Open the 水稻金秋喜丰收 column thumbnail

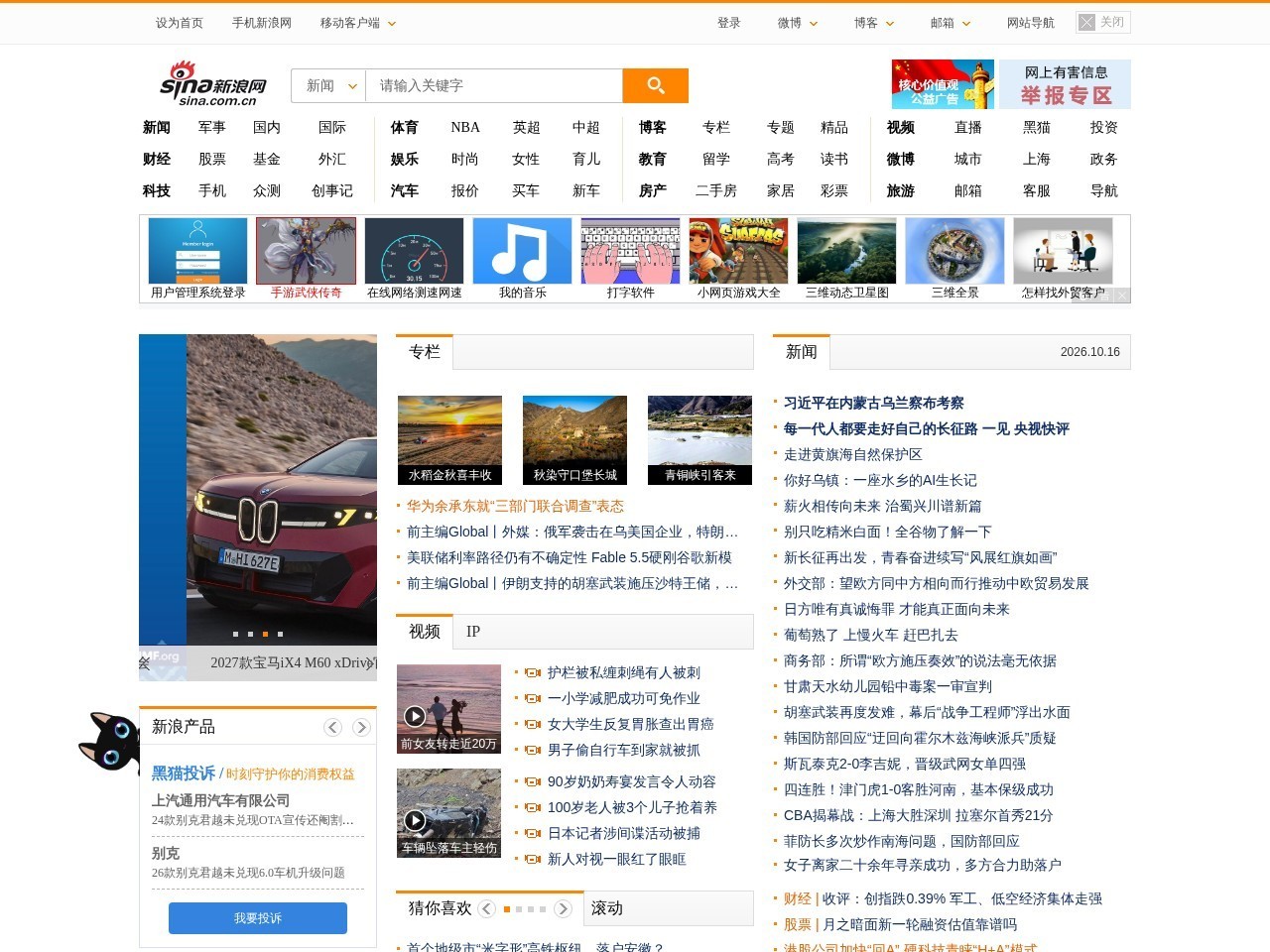(449, 440)
